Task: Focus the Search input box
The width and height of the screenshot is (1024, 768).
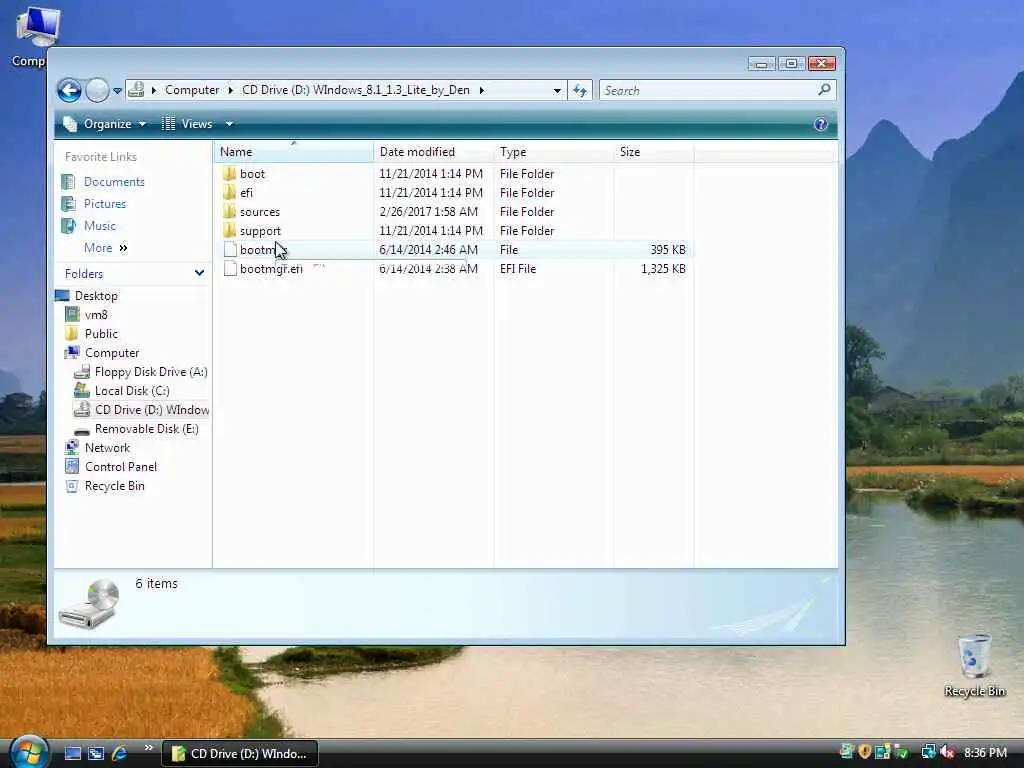Action: [x=707, y=91]
